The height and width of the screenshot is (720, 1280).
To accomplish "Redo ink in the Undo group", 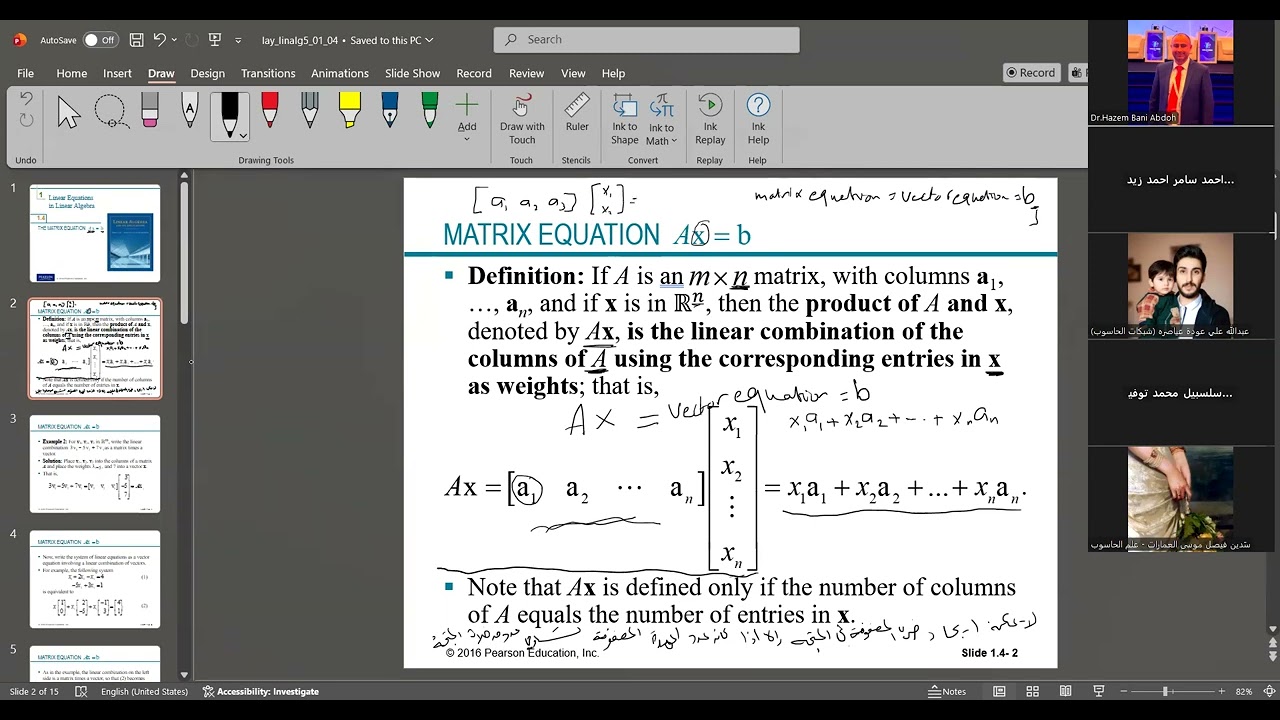I will tap(26, 121).
